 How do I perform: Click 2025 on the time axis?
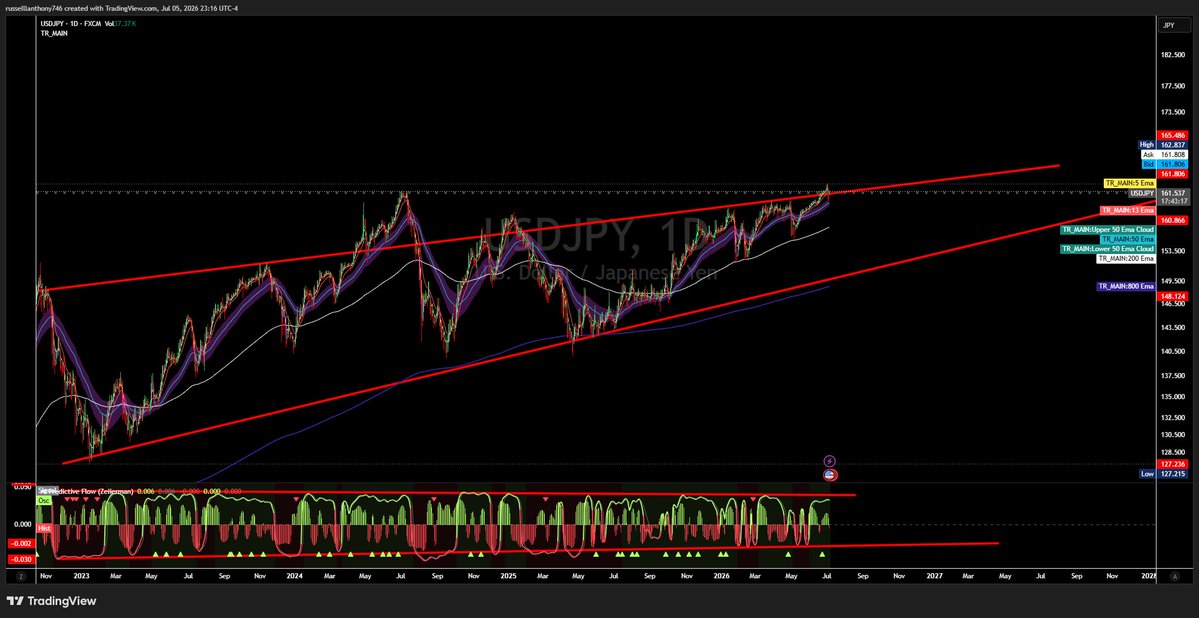509,576
